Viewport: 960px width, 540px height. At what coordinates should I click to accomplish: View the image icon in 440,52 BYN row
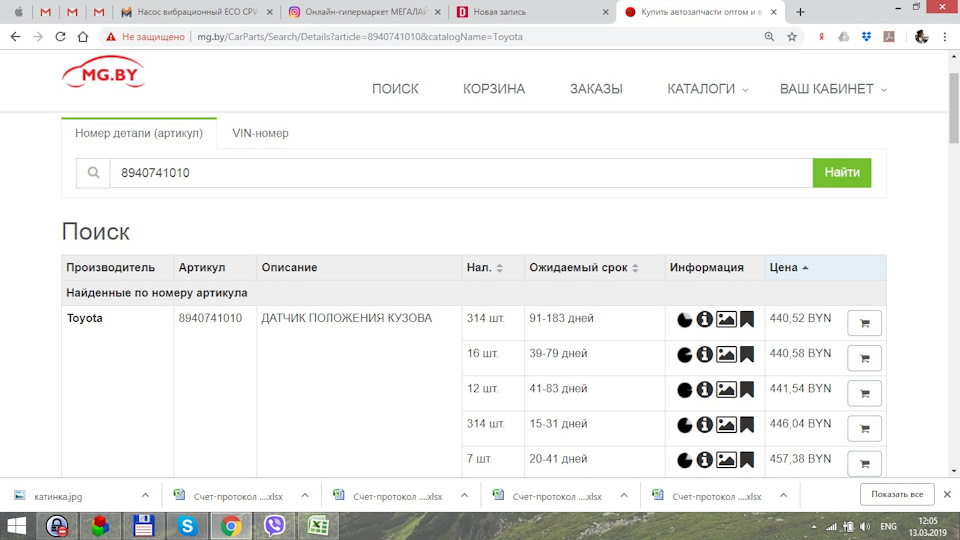coord(726,319)
